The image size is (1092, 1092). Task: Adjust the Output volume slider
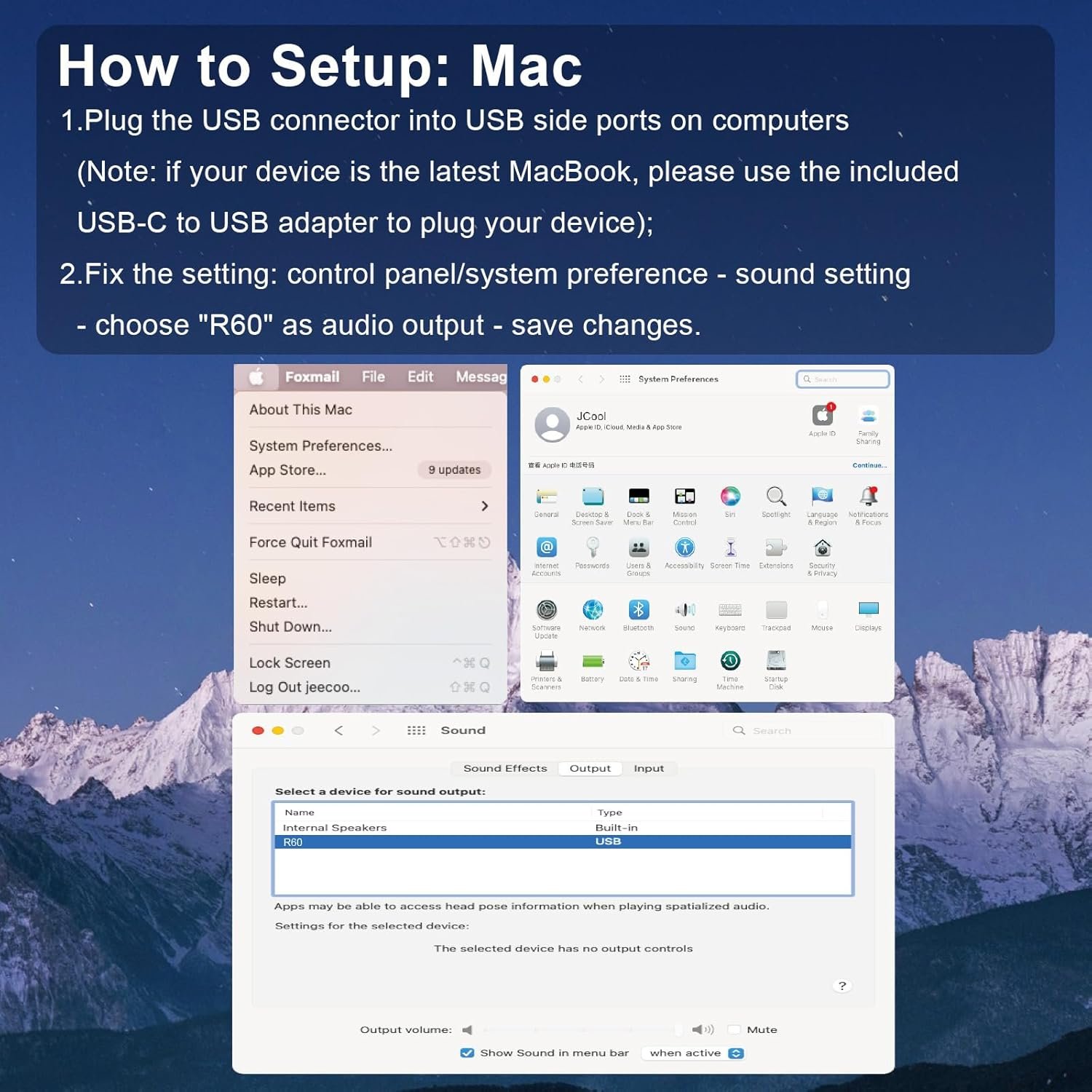(x=582, y=1029)
